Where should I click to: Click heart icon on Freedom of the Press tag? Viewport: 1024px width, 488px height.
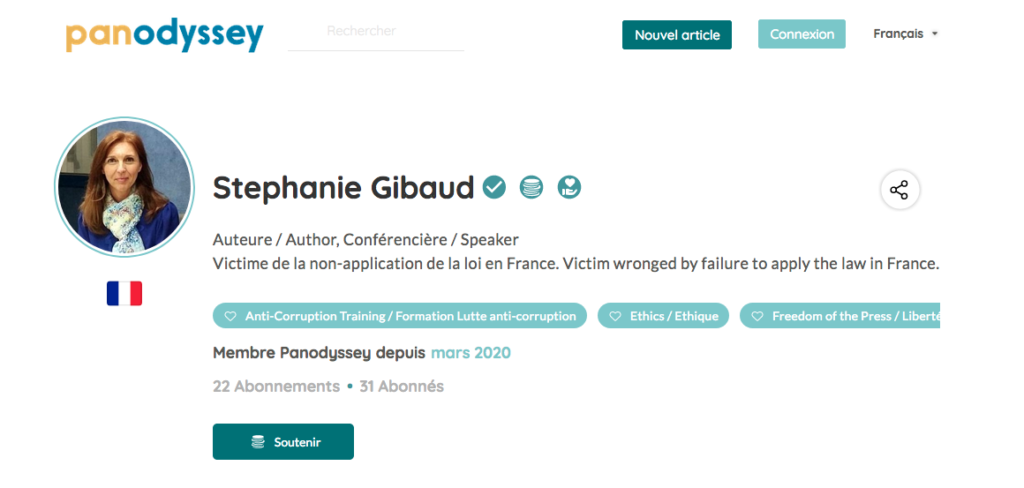click(x=757, y=316)
